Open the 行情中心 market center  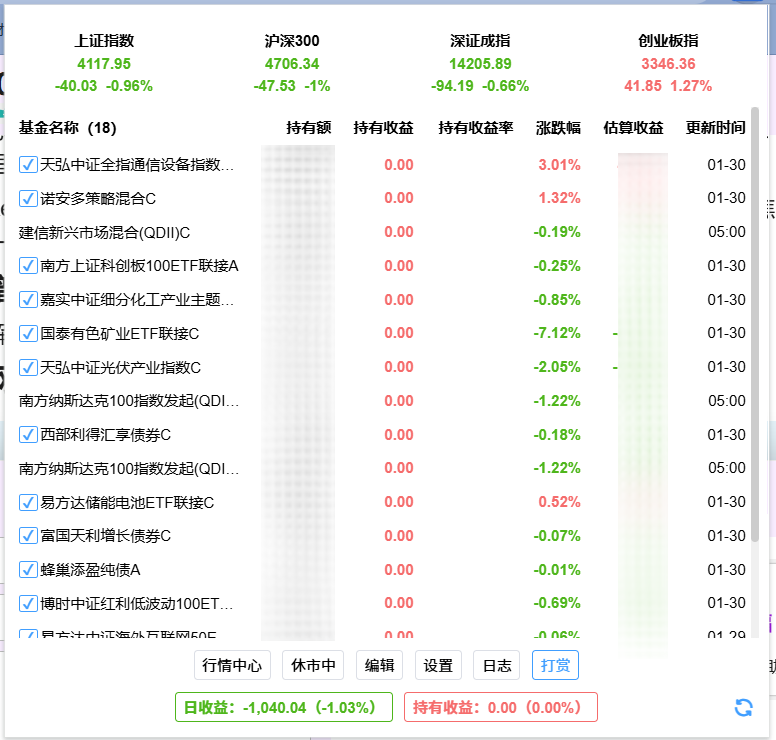232,666
